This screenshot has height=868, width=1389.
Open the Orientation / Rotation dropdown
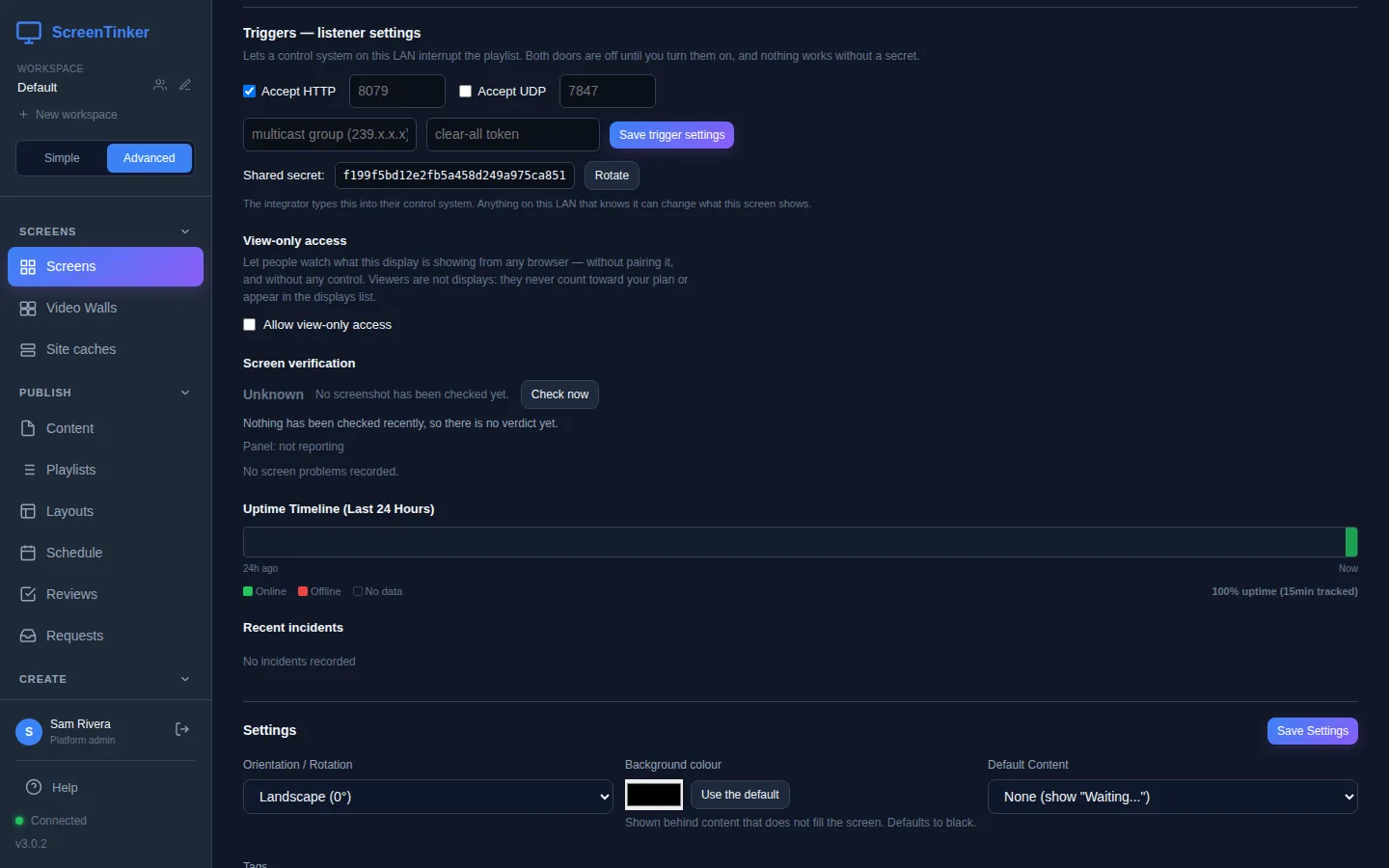(x=428, y=797)
